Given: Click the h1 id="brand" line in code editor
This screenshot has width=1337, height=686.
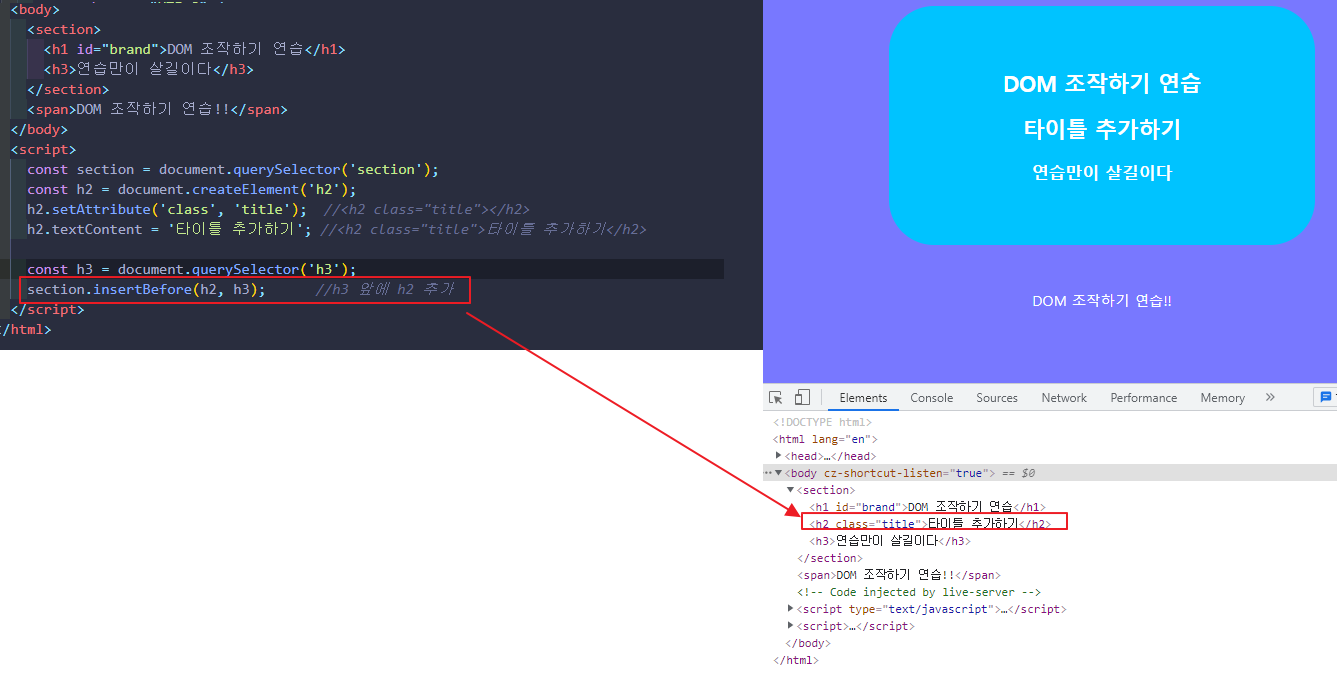Looking at the screenshot, I should tap(195, 49).
